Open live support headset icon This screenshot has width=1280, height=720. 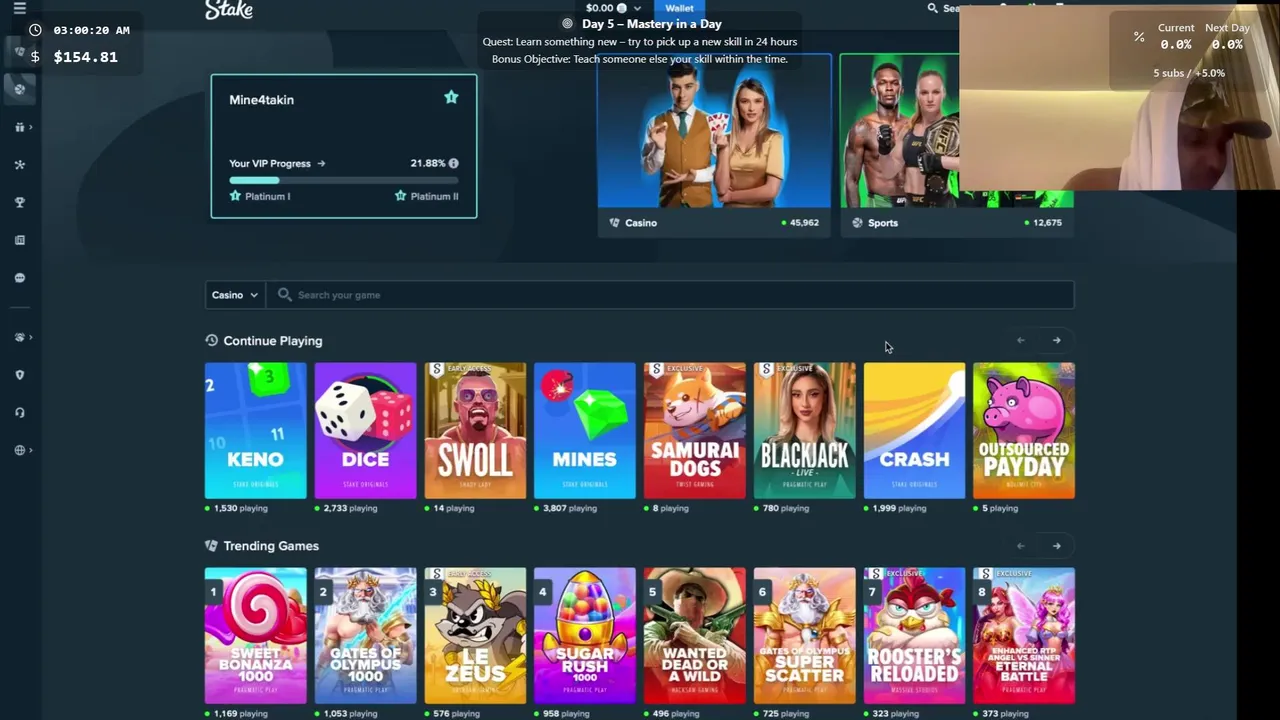pos(19,412)
